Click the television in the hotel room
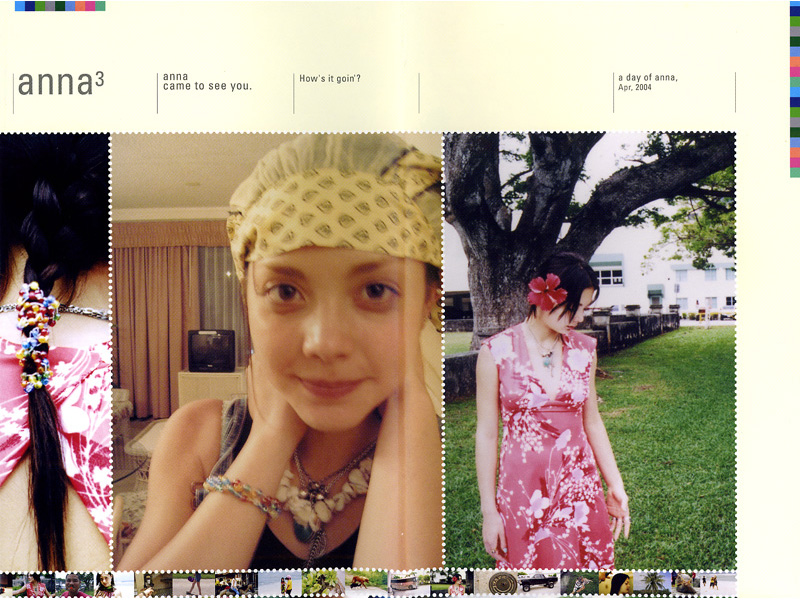Screen dimensions: 800x600 tap(211, 350)
